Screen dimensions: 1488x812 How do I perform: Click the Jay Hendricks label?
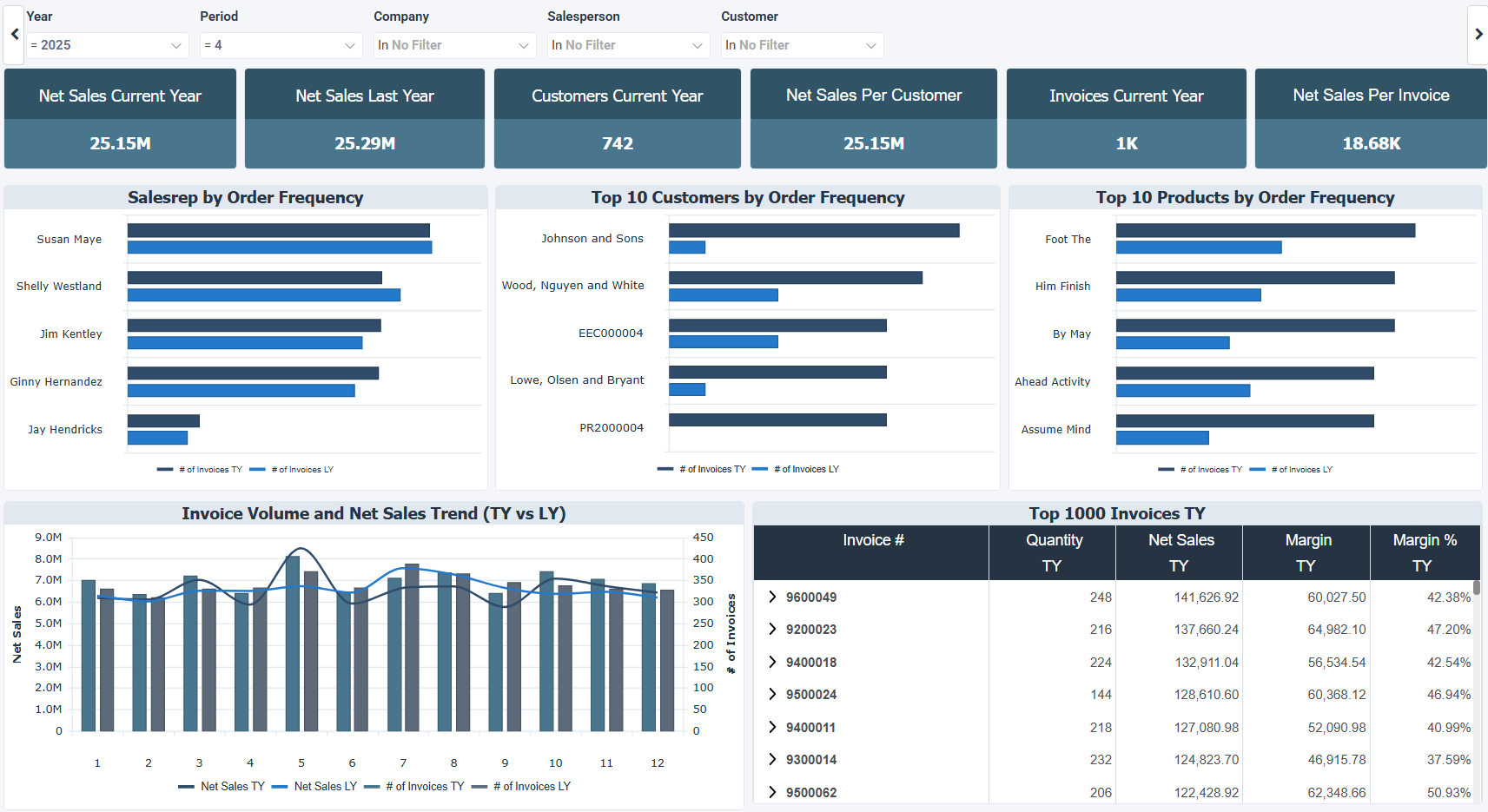[x=65, y=429]
